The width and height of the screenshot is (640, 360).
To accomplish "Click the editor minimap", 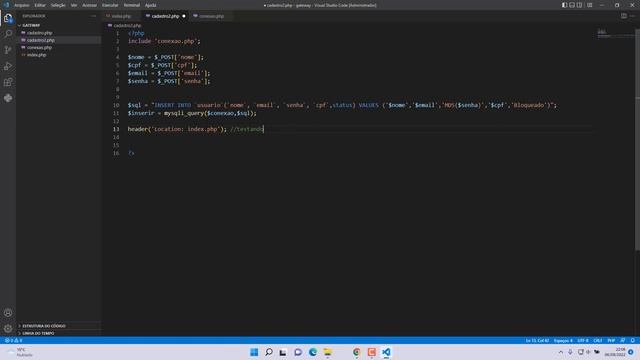I will 615,33.
